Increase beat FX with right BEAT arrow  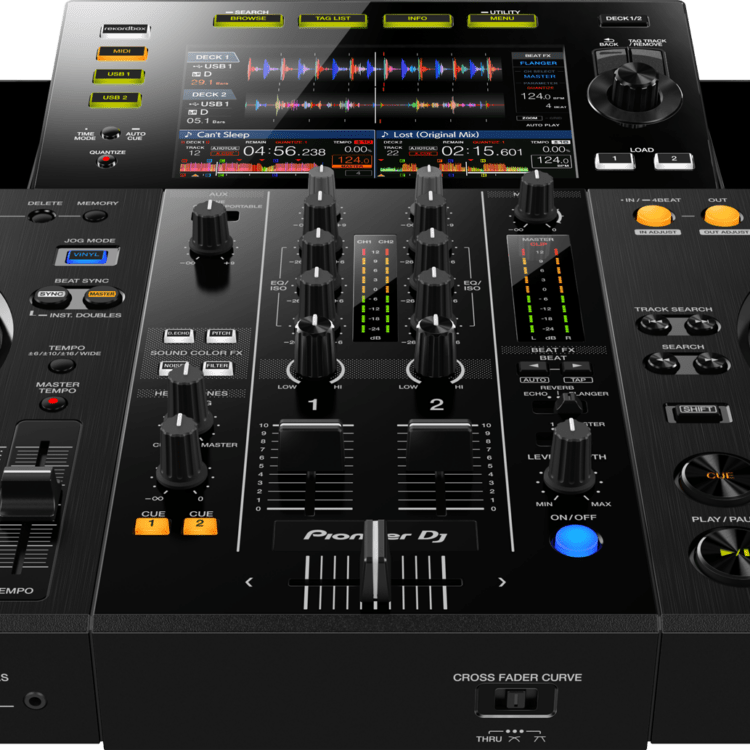click(575, 367)
